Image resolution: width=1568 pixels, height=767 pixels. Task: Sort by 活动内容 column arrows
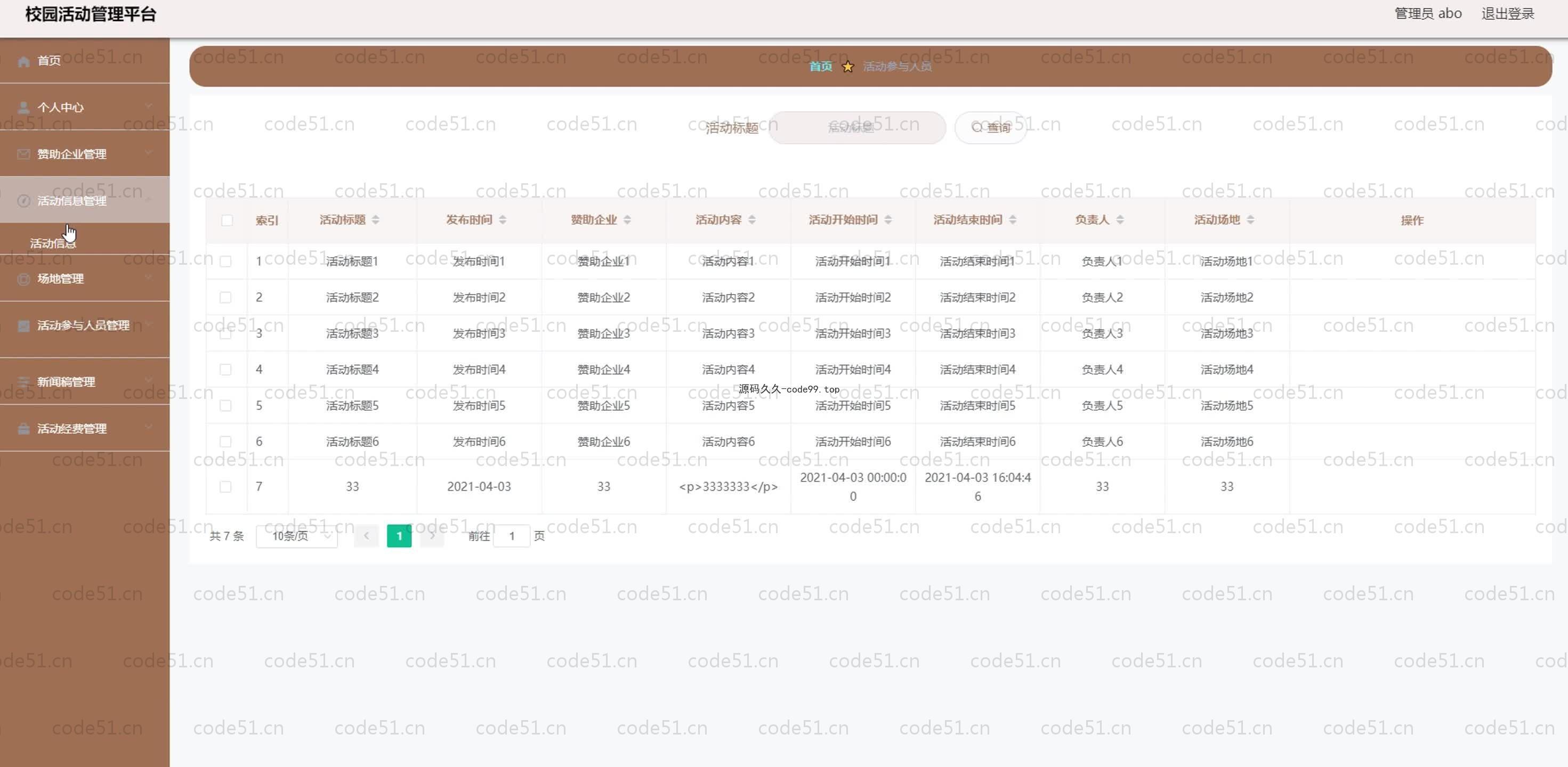tap(753, 219)
